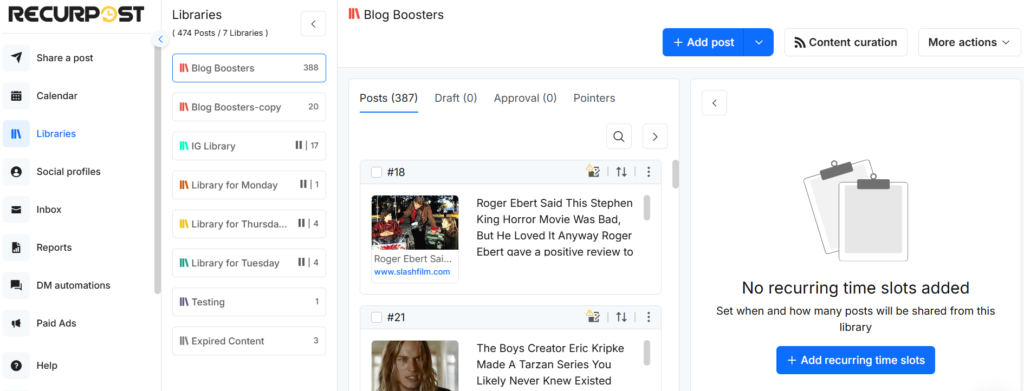Click the posts list vertical scrollbar

(675, 174)
